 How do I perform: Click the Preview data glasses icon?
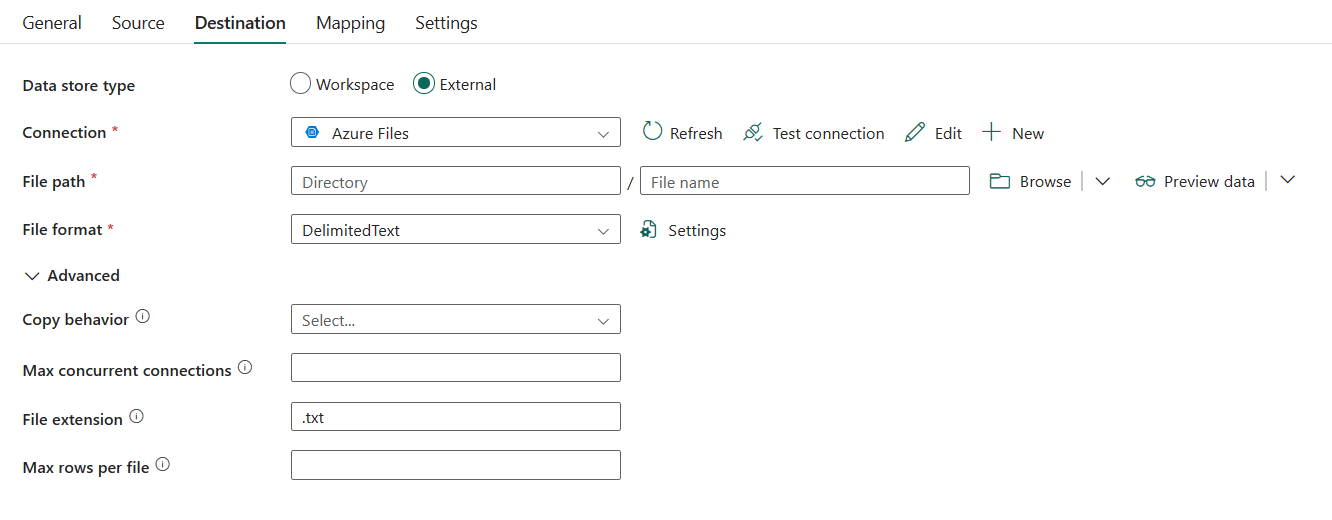[x=1145, y=181]
